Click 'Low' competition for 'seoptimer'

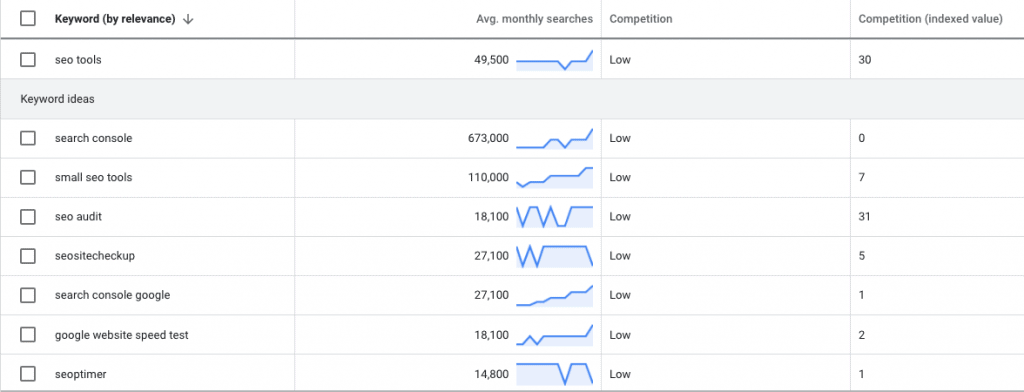tap(620, 374)
